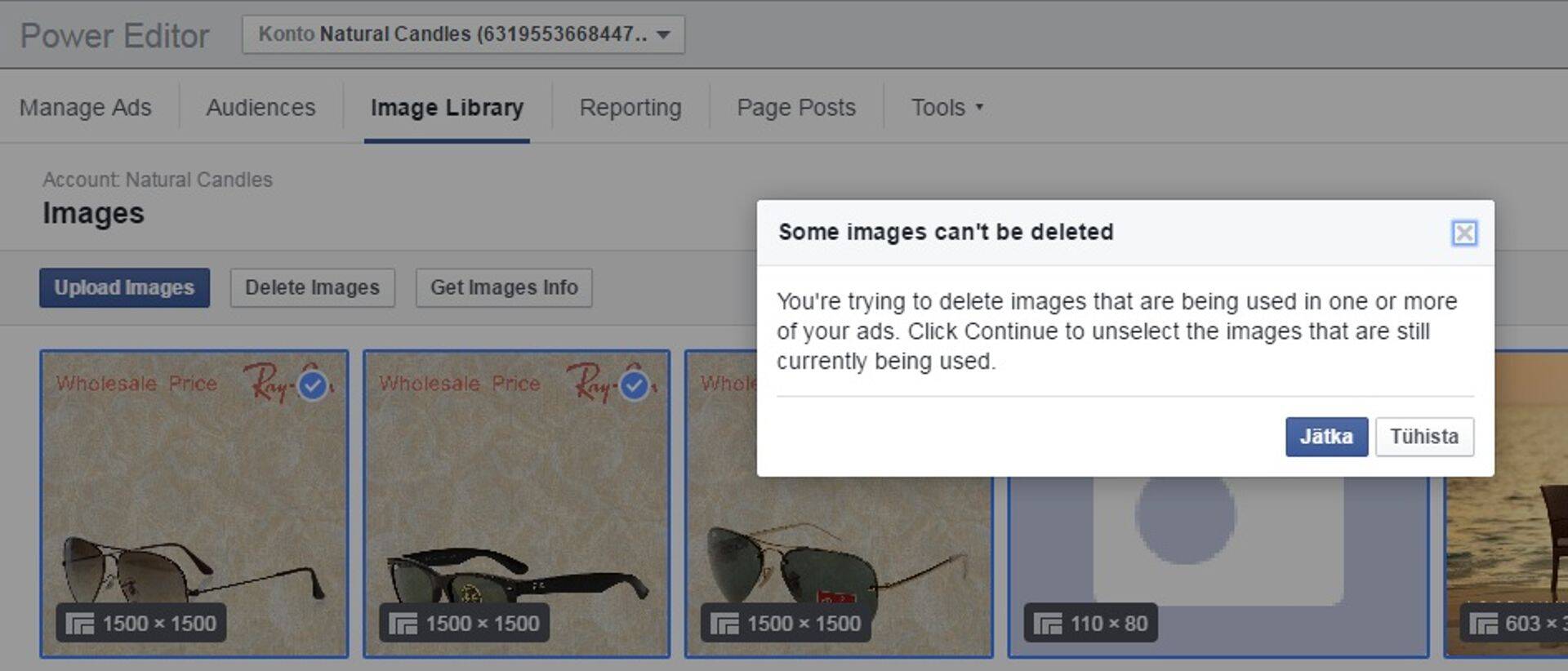Click size icon on the beach photo badge
1568x671 pixels.
tap(1483, 624)
